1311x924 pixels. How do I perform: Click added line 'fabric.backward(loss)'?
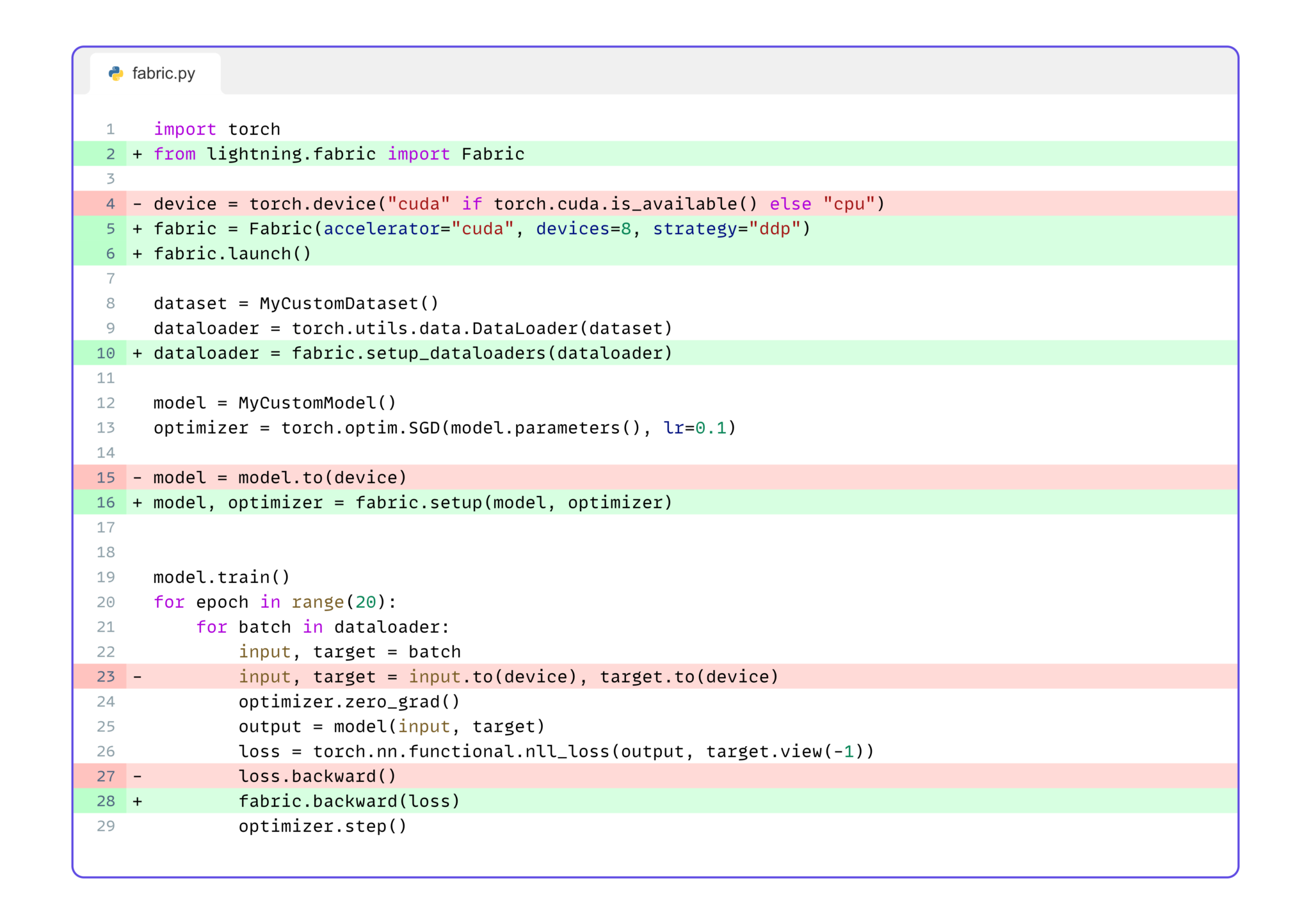(655, 802)
